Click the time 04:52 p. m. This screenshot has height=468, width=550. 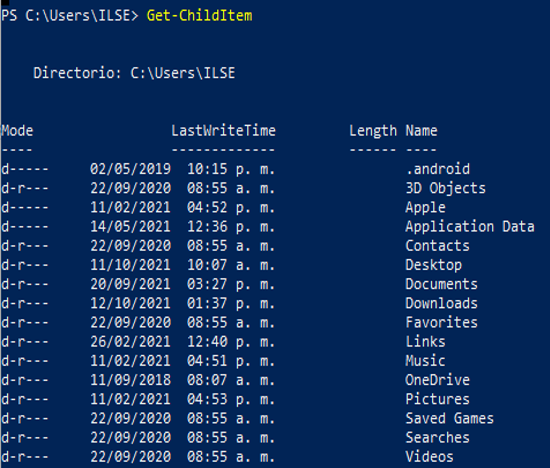point(231,208)
